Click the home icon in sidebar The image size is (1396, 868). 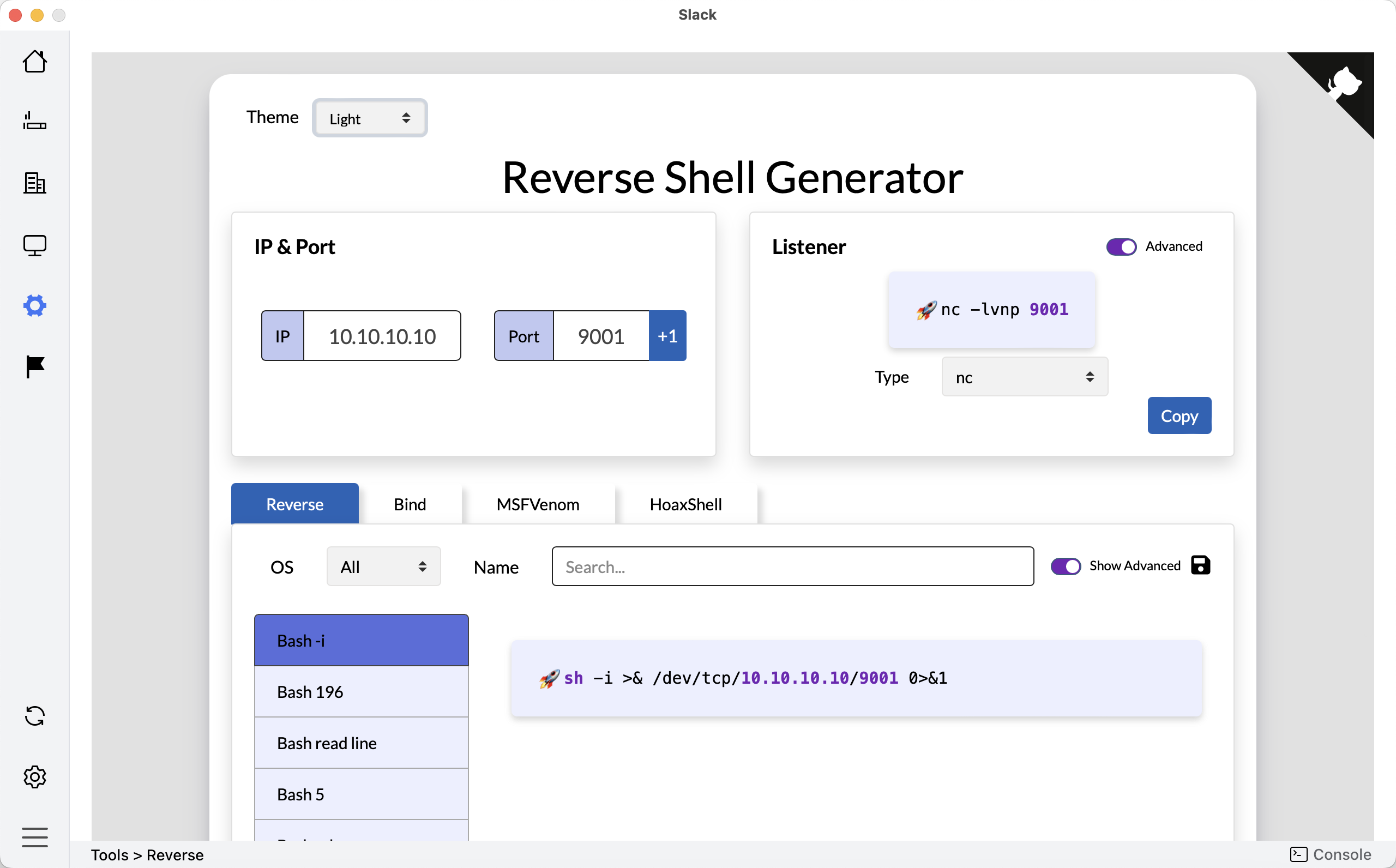(34, 62)
